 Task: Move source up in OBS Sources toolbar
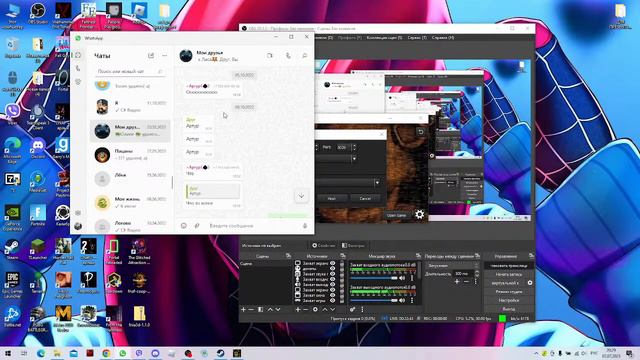click(325, 310)
